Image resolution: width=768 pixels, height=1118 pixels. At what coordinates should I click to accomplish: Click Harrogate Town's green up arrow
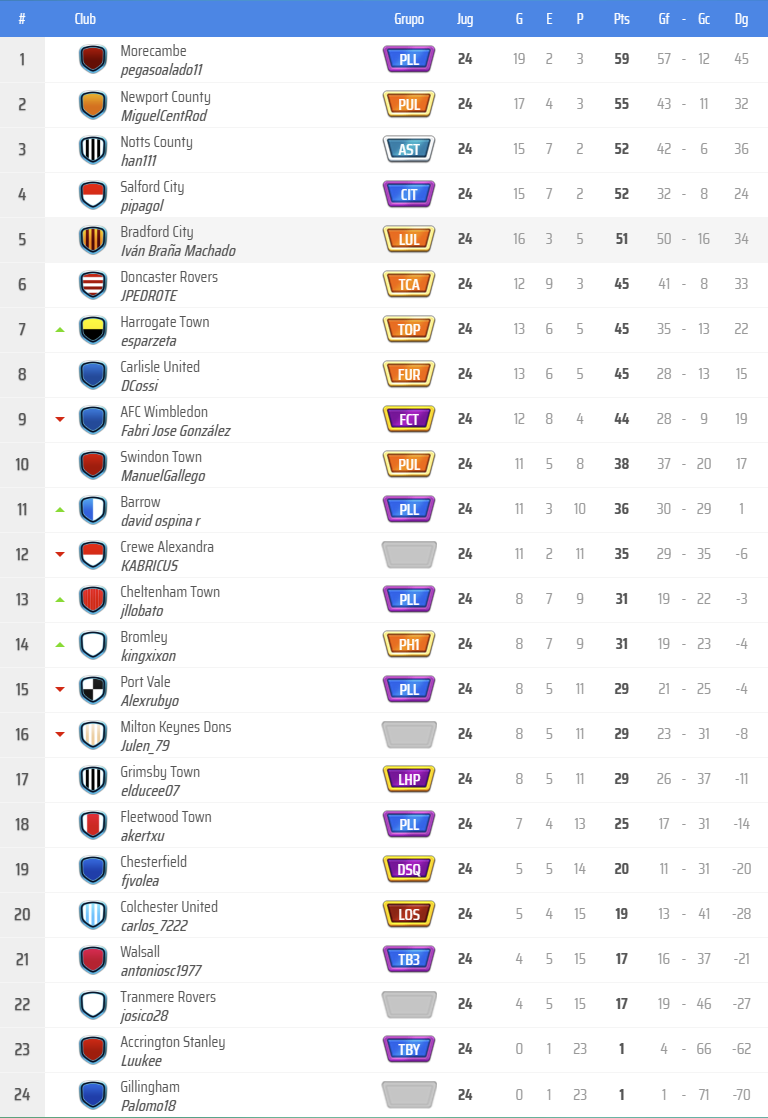click(x=60, y=329)
